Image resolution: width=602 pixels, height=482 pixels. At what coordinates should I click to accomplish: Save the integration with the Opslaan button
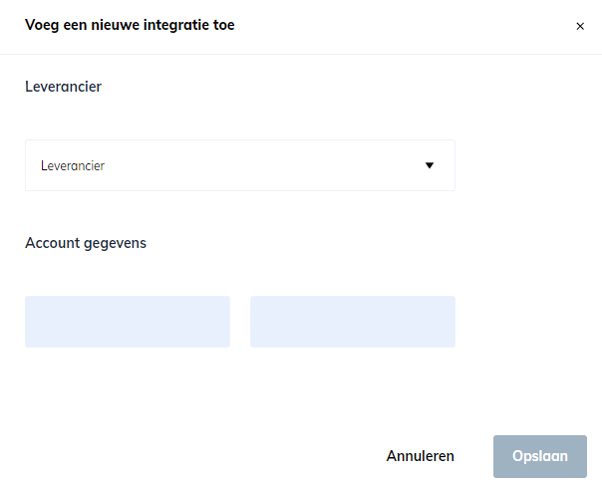point(540,456)
